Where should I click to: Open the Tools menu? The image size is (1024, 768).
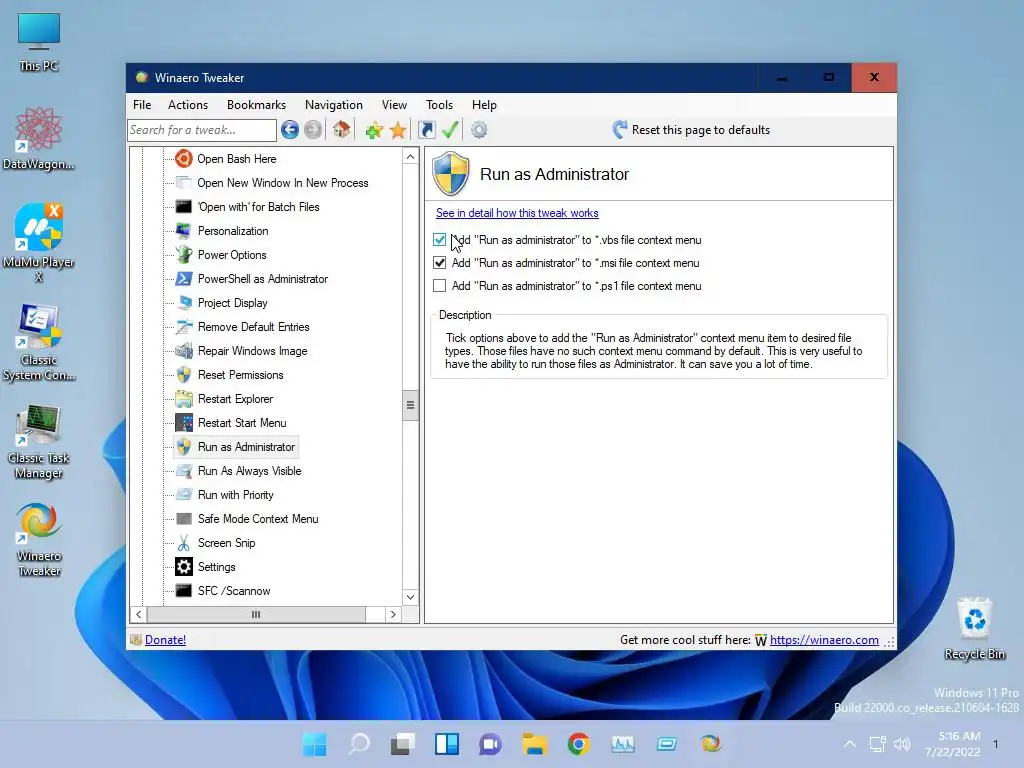pyautogui.click(x=440, y=104)
